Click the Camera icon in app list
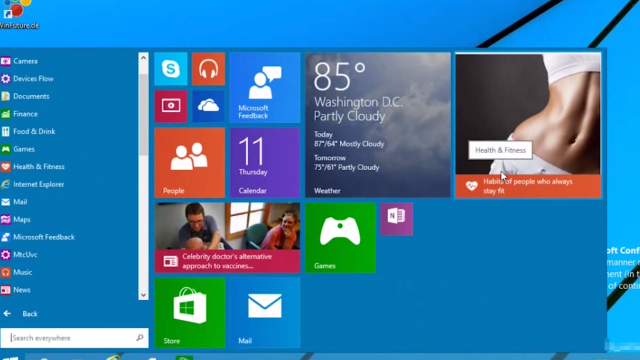Screen dimensions: 640x360 point(5,61)
